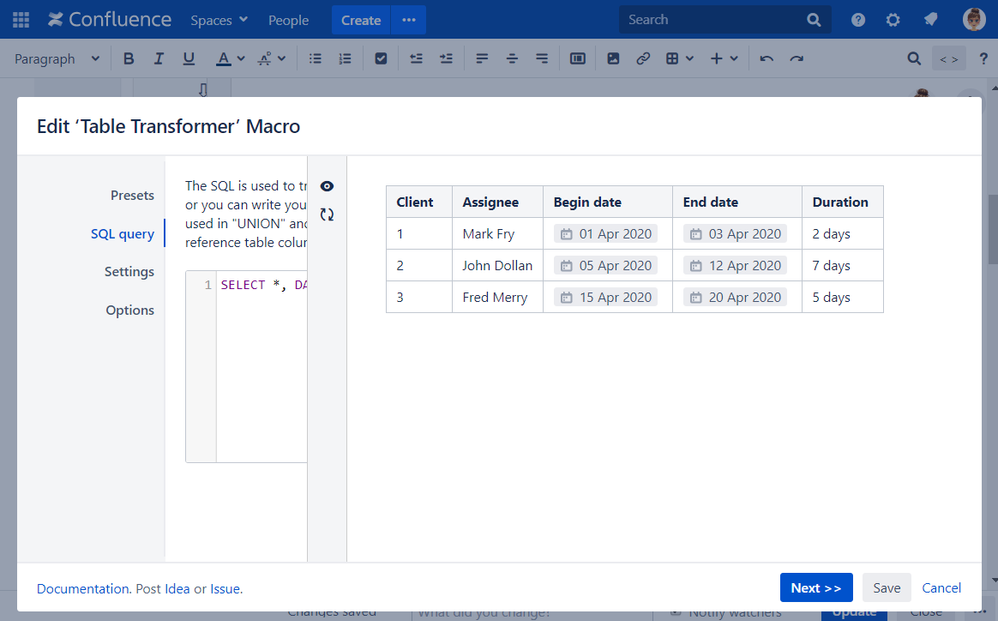Click the indent icon
Image resolution: width=998 pixels, height=621 pixels.
point(446,59)
